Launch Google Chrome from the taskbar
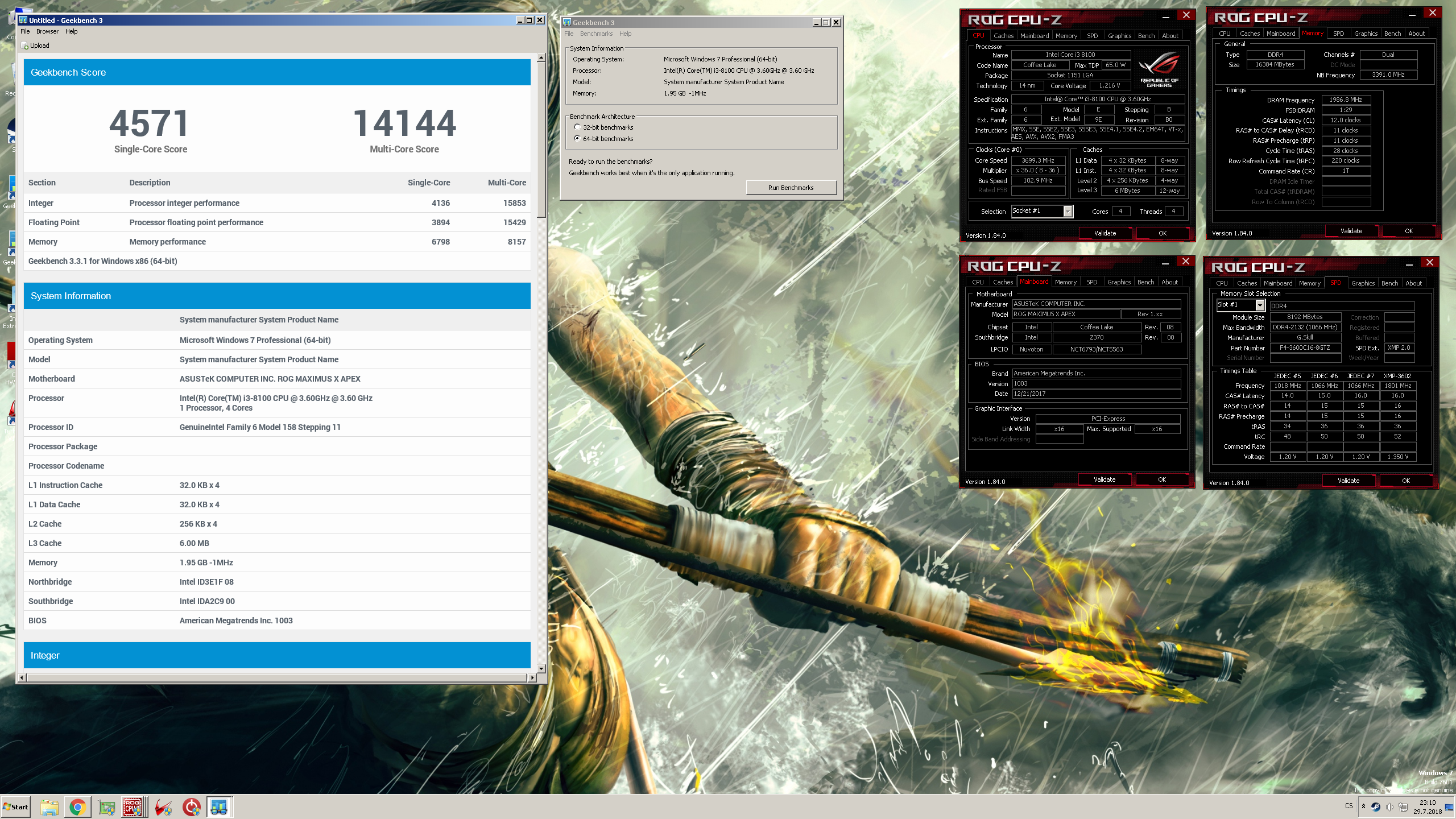Image resolution: width=1456 pixels, height=819 pixels. click(x=78, y=806)
